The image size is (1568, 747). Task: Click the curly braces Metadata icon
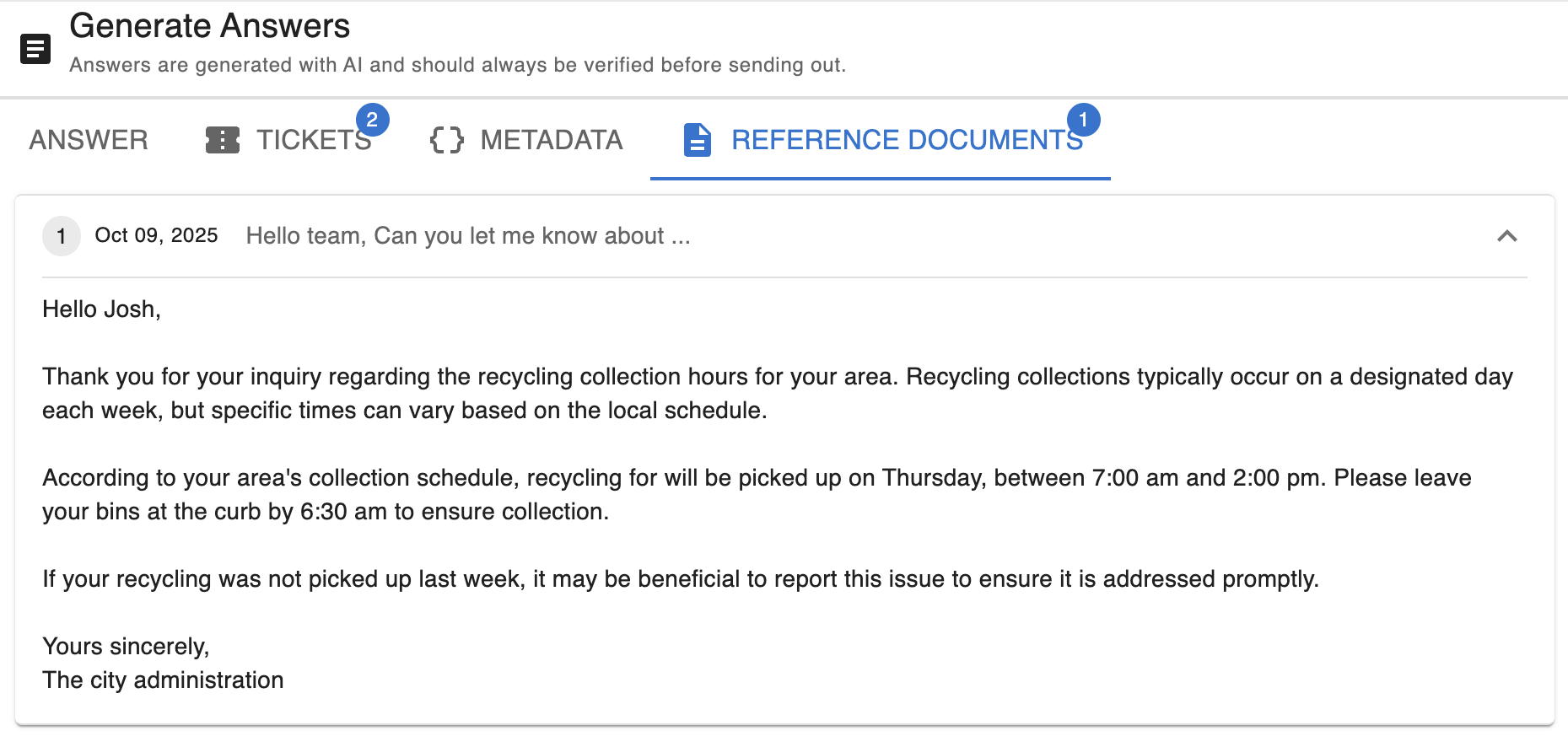(446, 140)
